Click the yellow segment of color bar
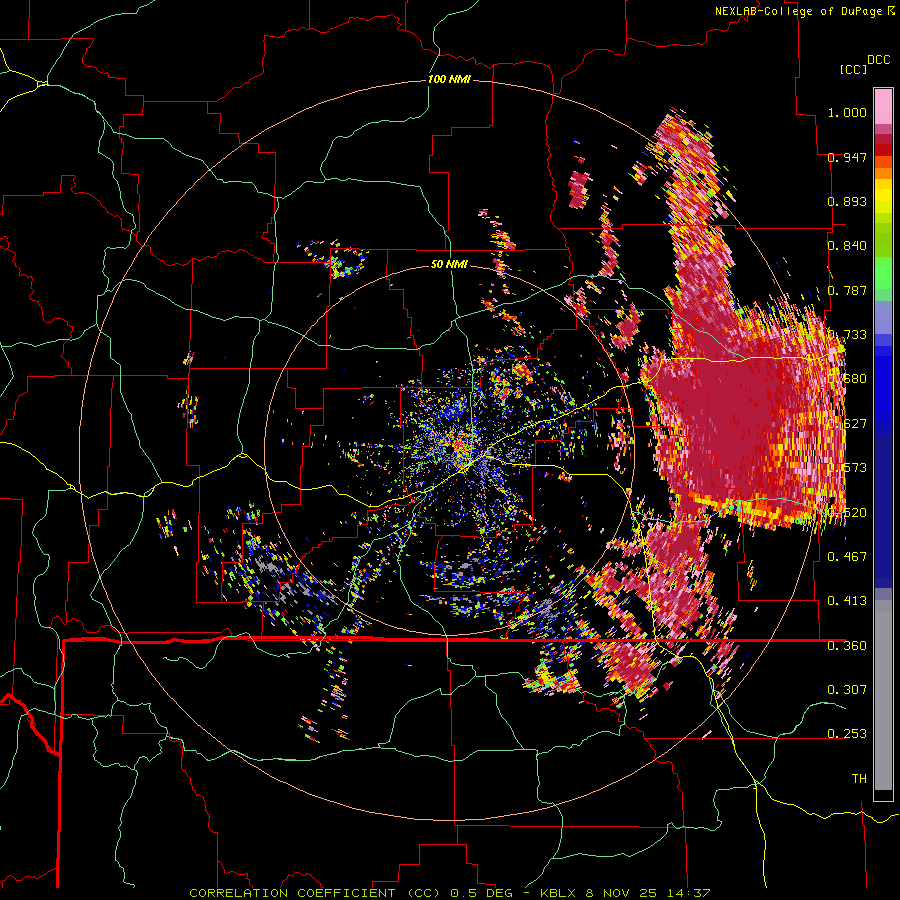The height and width of the screenshot is (900, 900). pyautogui.click(x=883, y=197)
